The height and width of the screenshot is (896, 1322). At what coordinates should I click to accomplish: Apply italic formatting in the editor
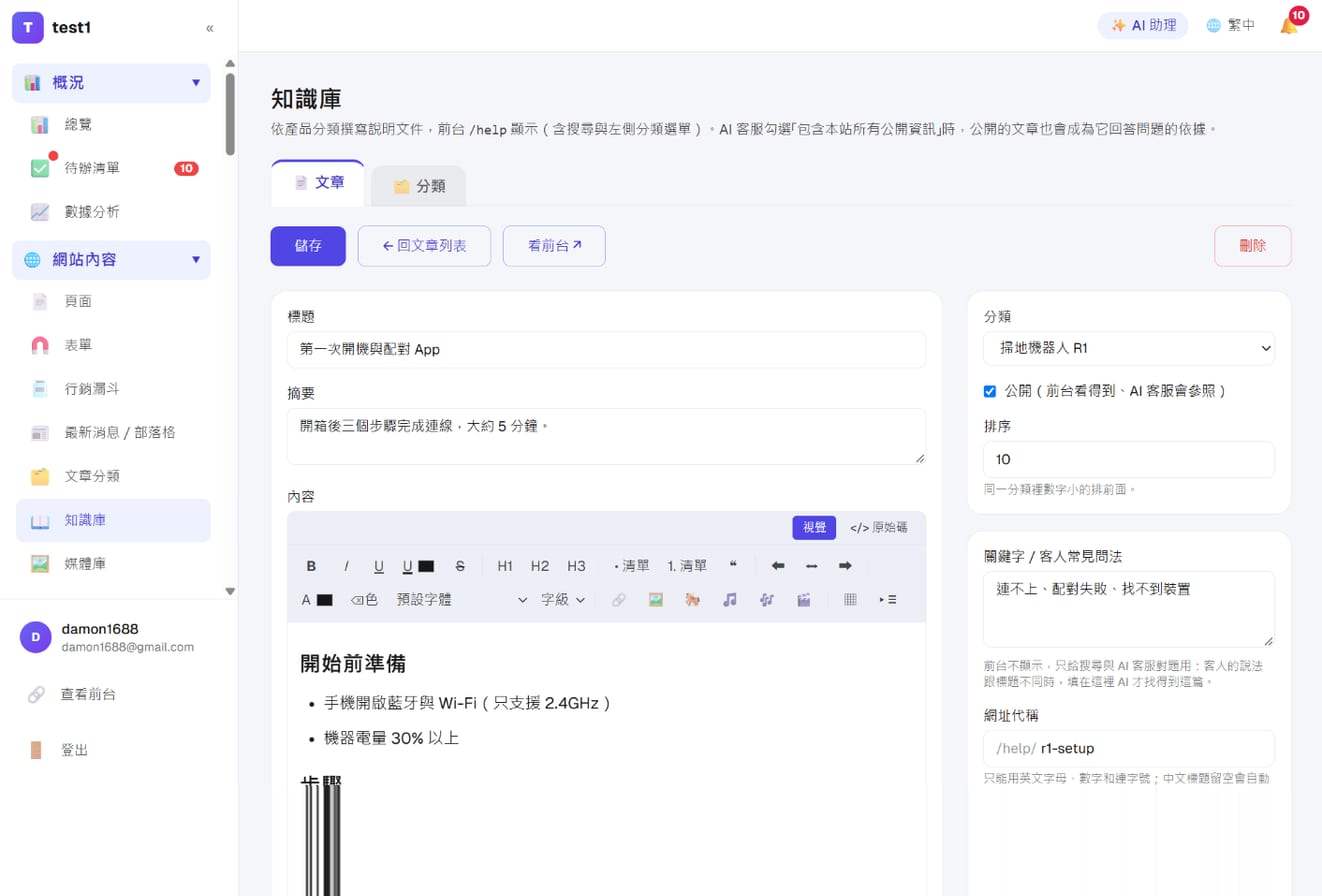(346, 566)
